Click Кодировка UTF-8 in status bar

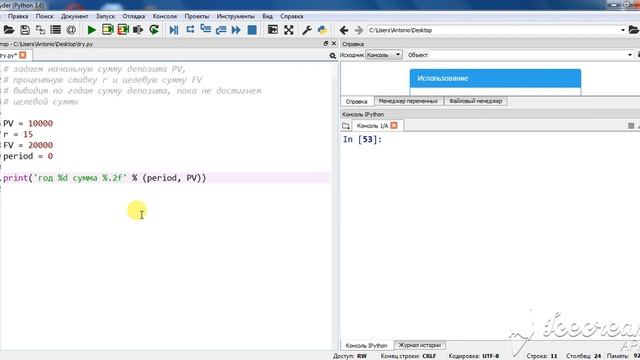pos(474,356)
